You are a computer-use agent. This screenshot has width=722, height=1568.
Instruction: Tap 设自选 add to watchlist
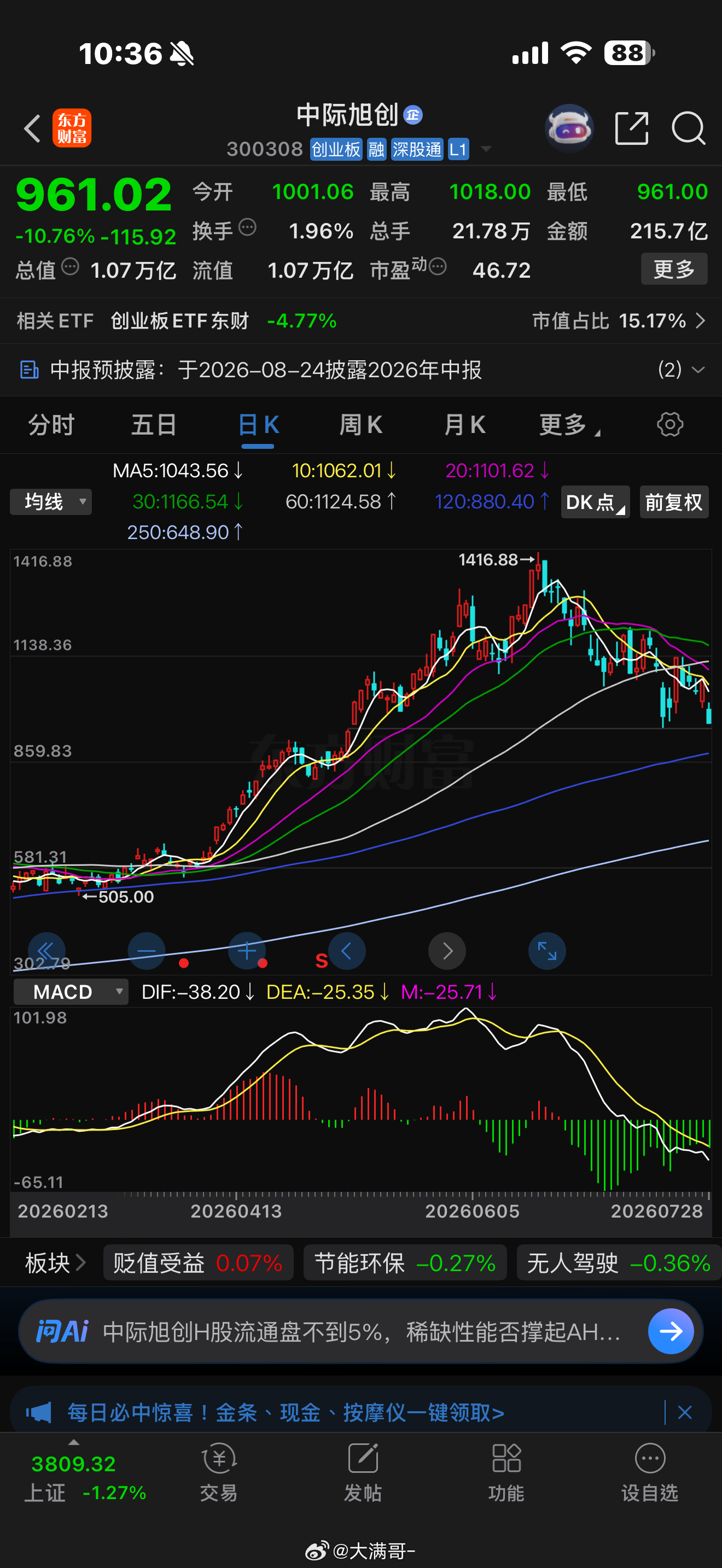(650, 1472)
